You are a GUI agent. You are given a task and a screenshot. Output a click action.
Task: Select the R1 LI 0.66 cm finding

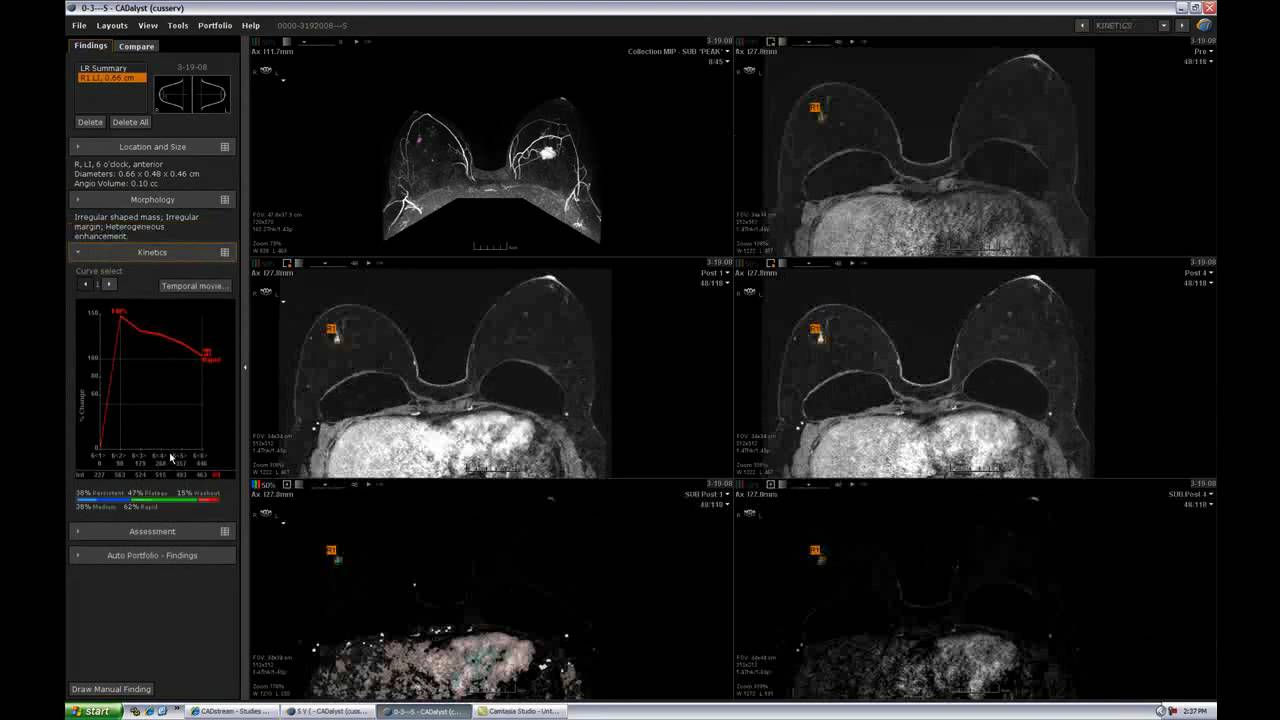(x=113, y=78)
